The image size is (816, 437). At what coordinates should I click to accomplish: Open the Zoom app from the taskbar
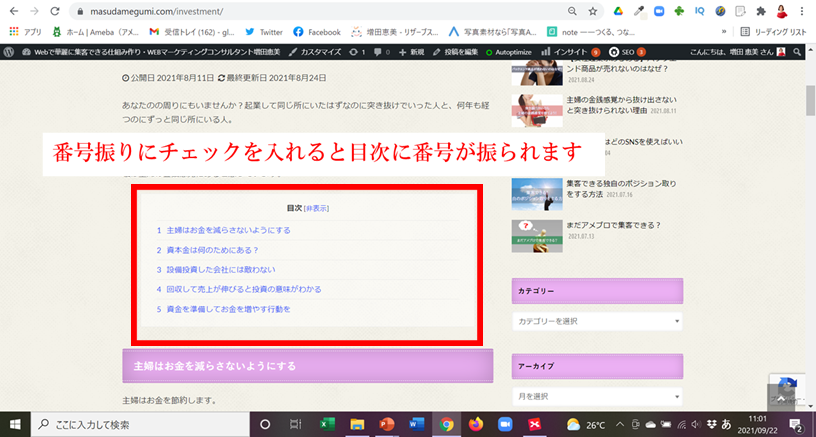[x=505, y=425]
